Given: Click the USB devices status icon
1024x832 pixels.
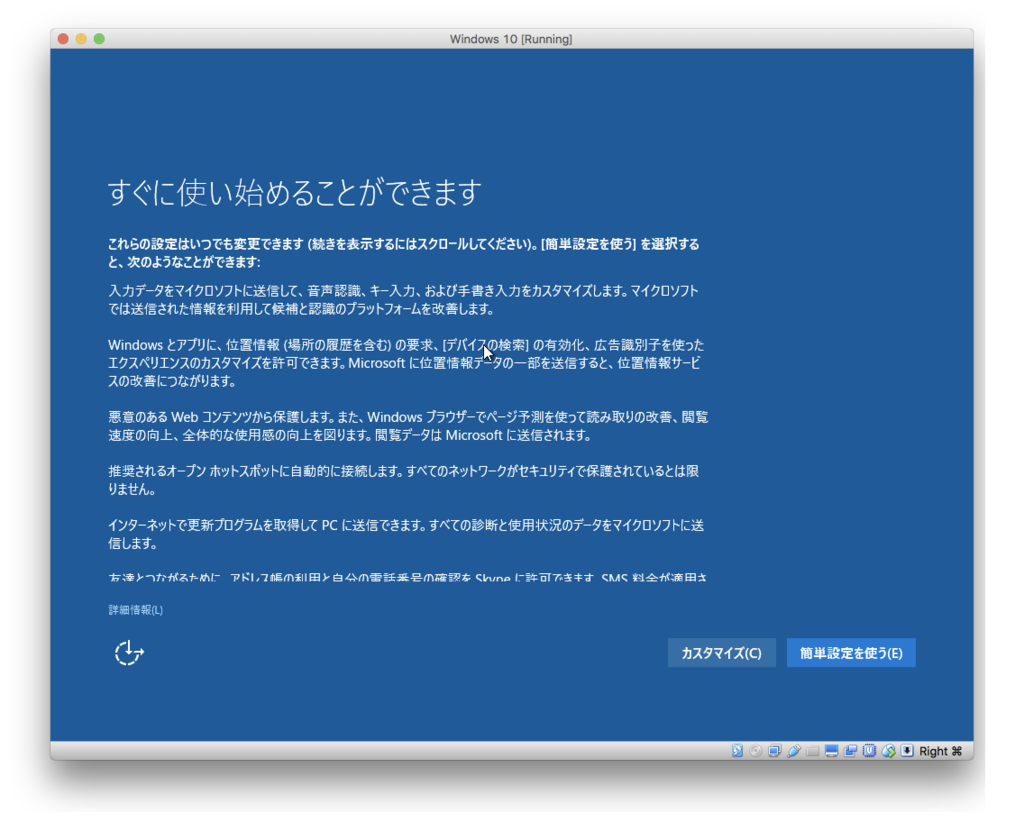Looking at the screenshot, I should point(792,750).
